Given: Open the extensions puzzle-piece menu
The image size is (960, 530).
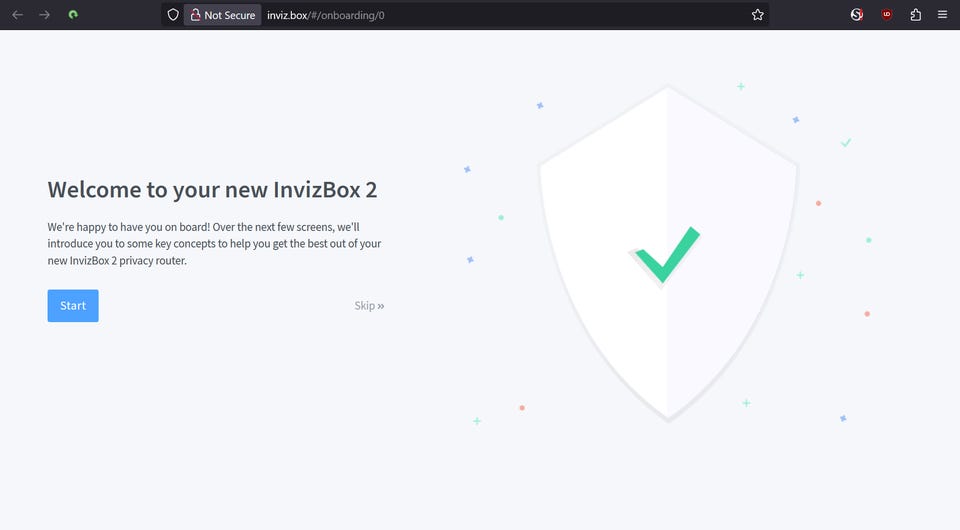Looking at the screenshot, I should coord(915,15).
